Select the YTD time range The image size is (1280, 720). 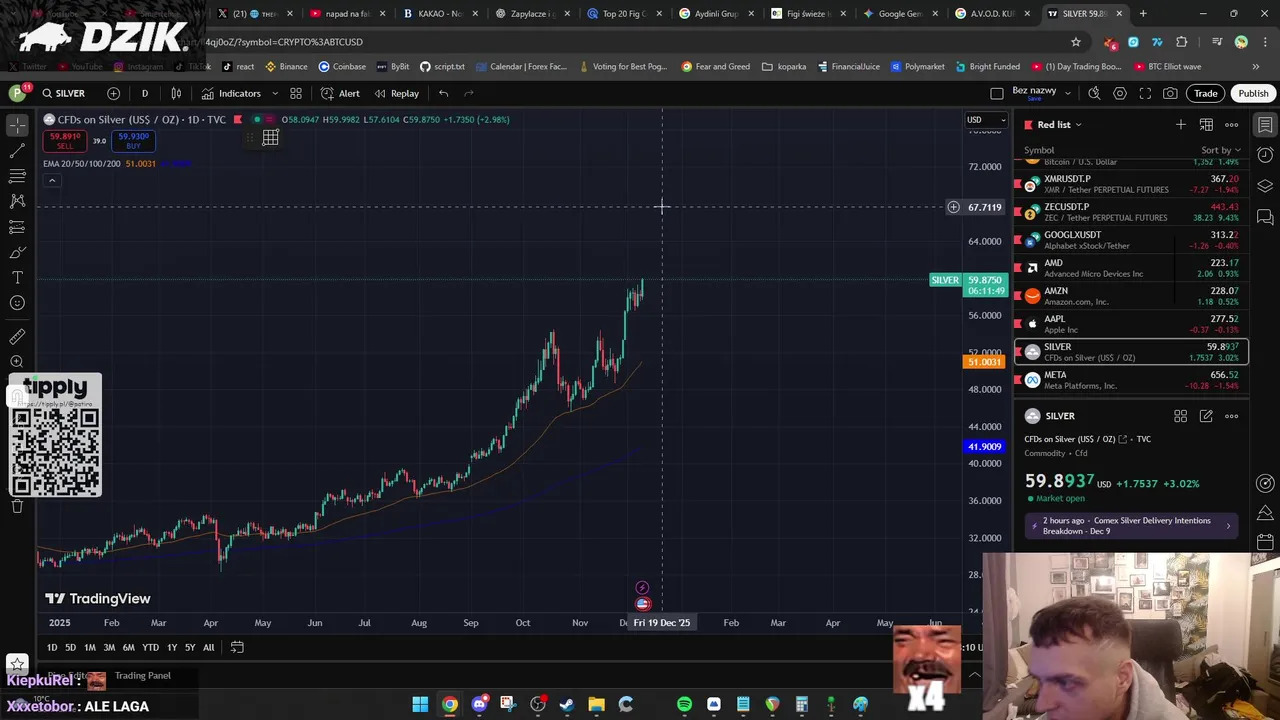150,647
